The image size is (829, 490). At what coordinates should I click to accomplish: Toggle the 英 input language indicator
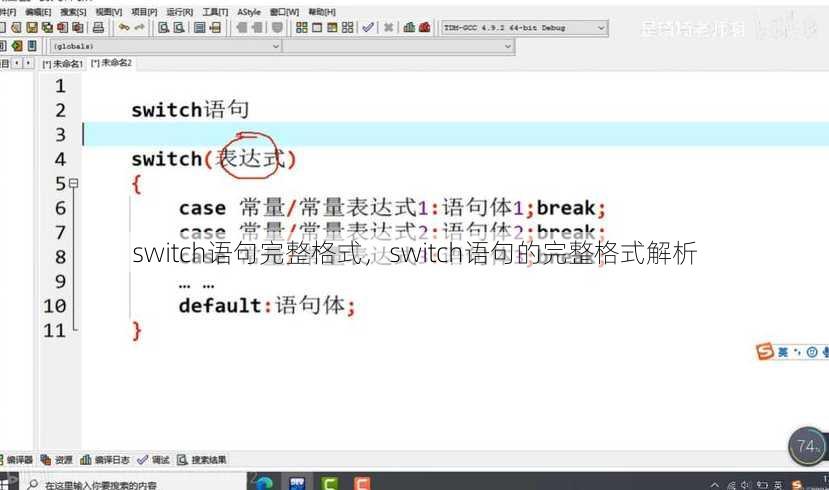coord(778,484)
